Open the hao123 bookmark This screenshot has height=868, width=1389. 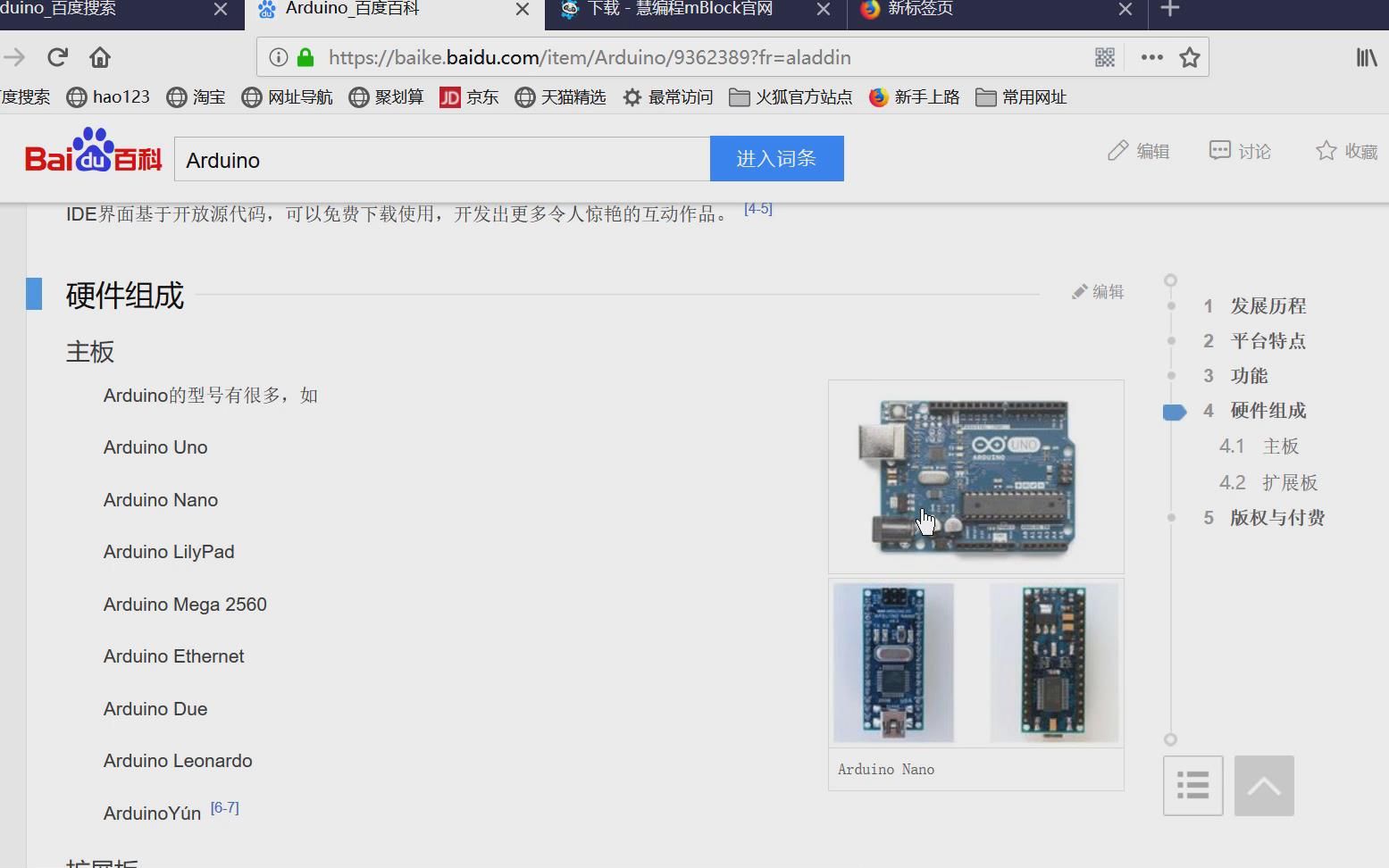[108, 97]
